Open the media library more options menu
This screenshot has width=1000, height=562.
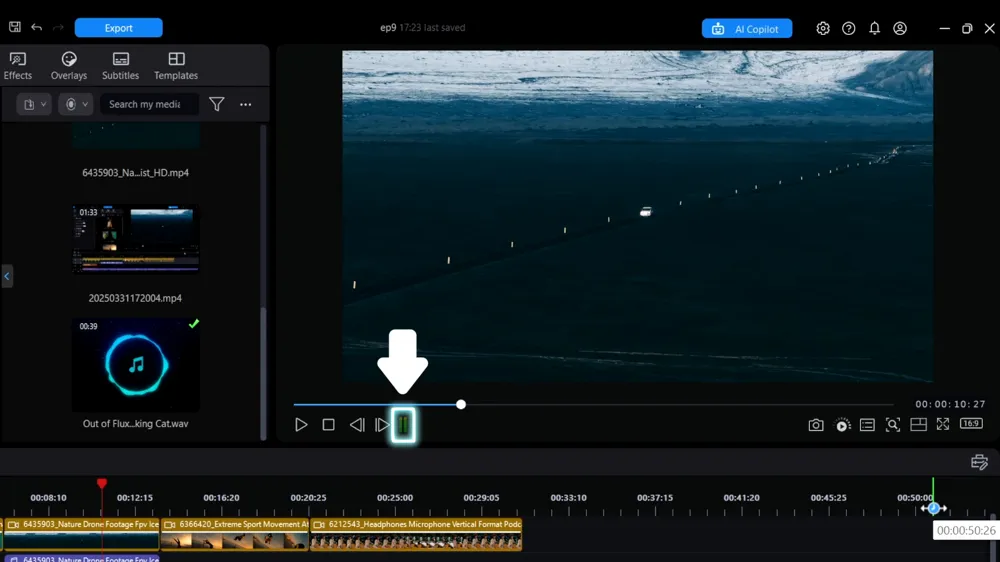click(x=246, y=104)
